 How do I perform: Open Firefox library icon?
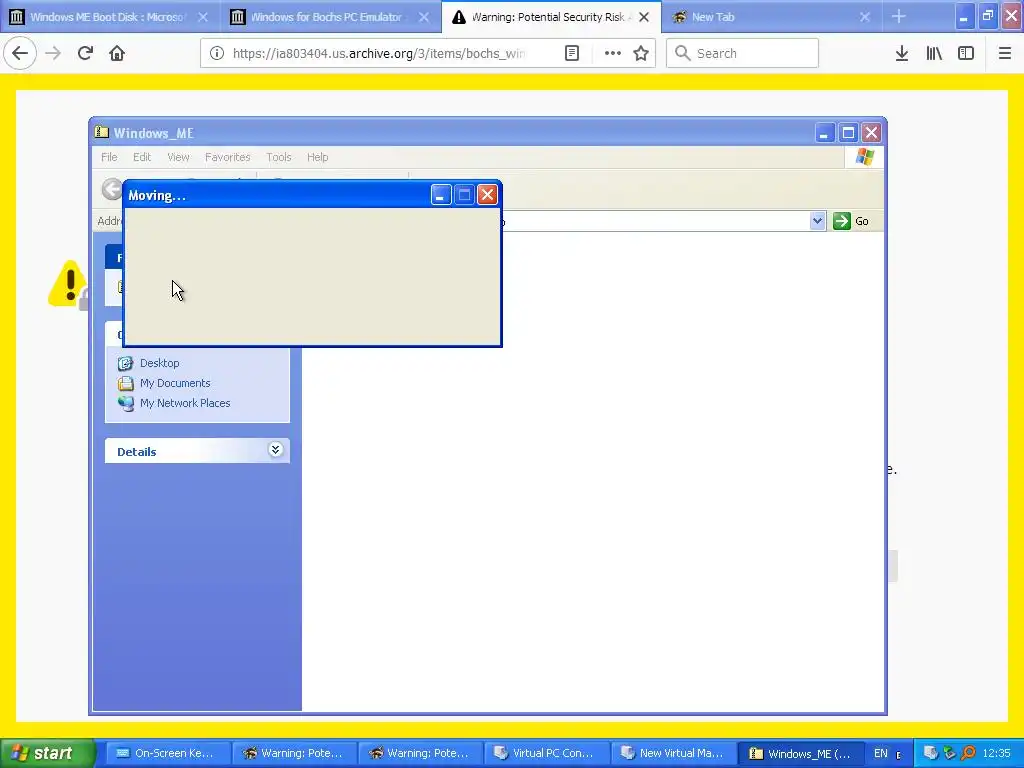coord(934,53)
